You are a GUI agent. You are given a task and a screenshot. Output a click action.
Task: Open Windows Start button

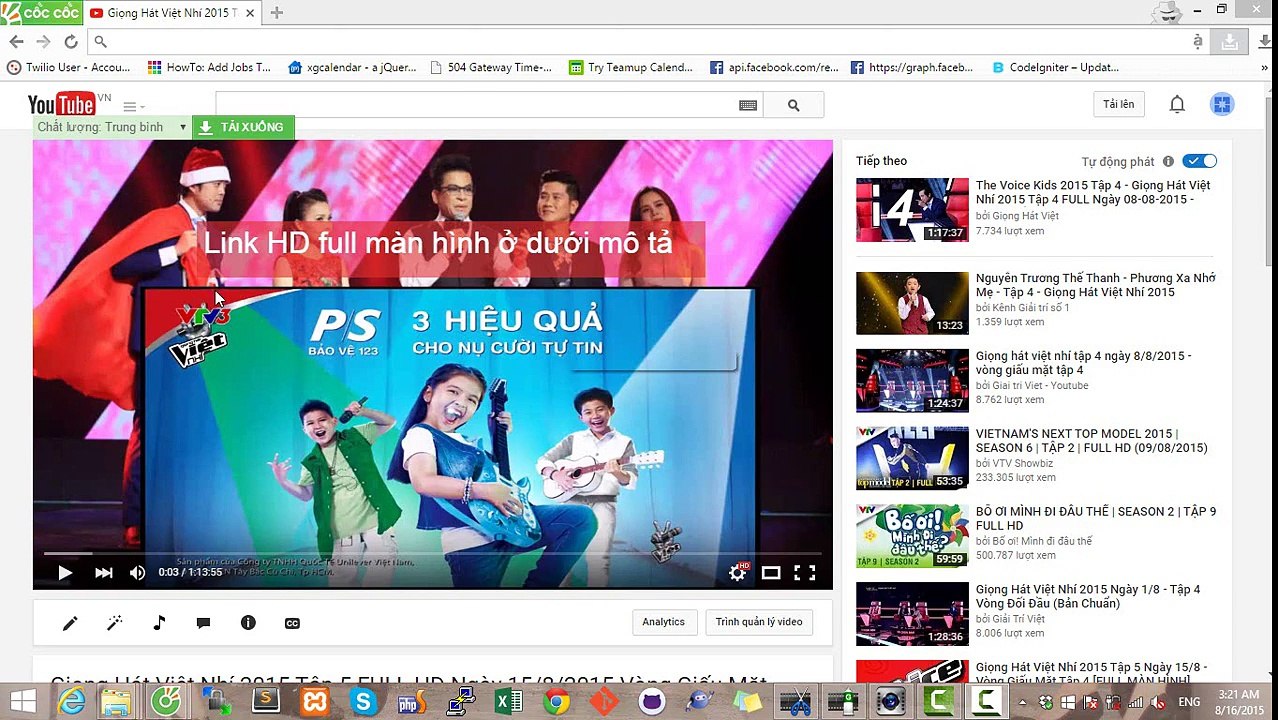(x=22, y=702)
